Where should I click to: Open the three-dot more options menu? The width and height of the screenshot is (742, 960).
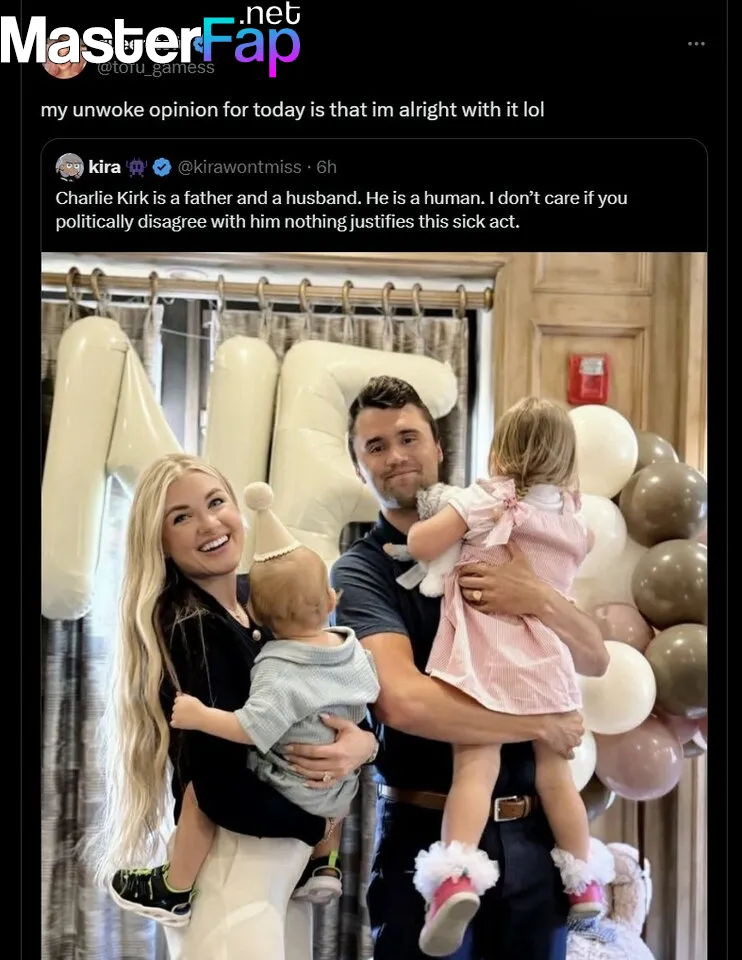696,44
